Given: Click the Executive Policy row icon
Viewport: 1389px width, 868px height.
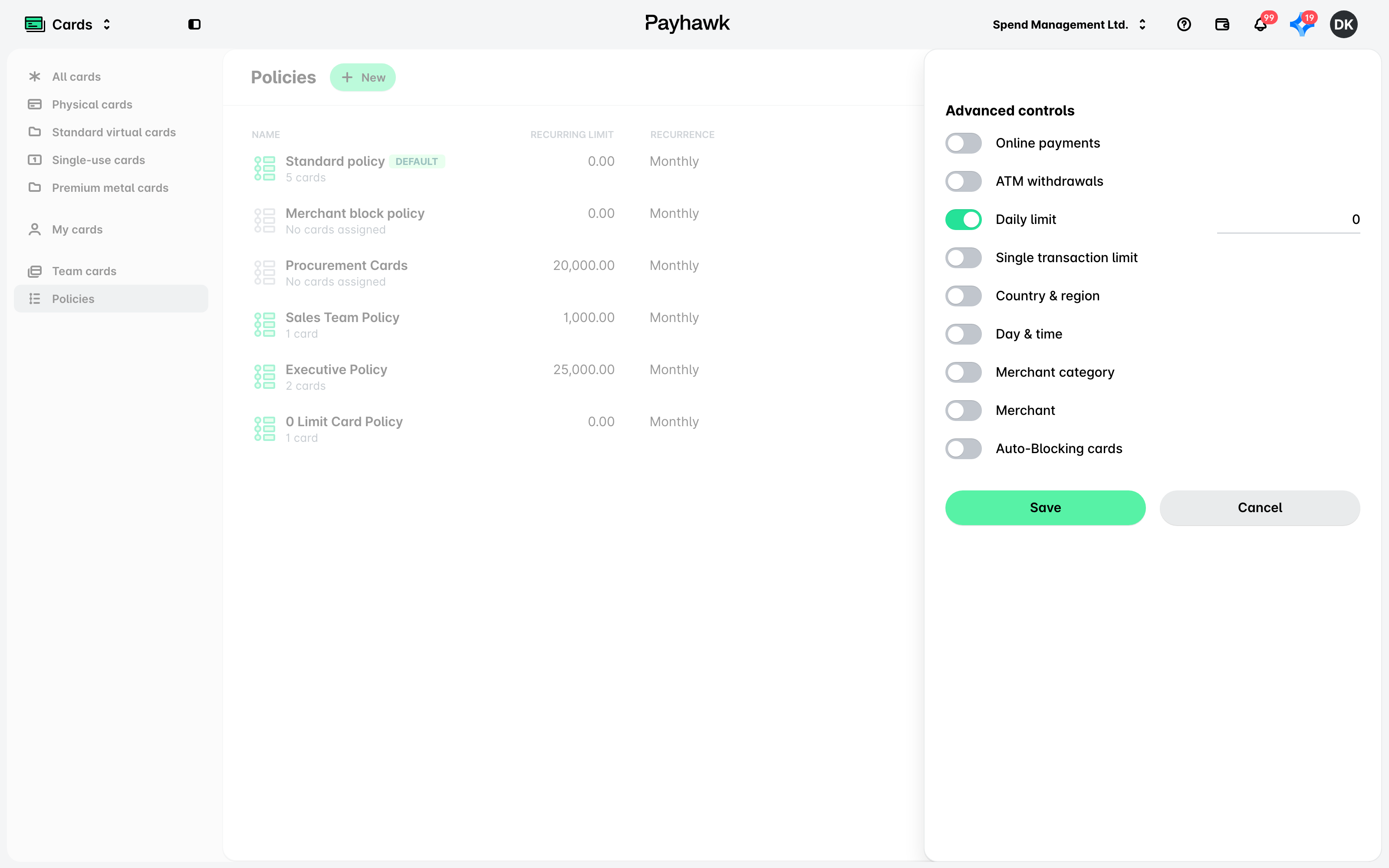Looking at the screenshot, I should [x=265, y=377].
